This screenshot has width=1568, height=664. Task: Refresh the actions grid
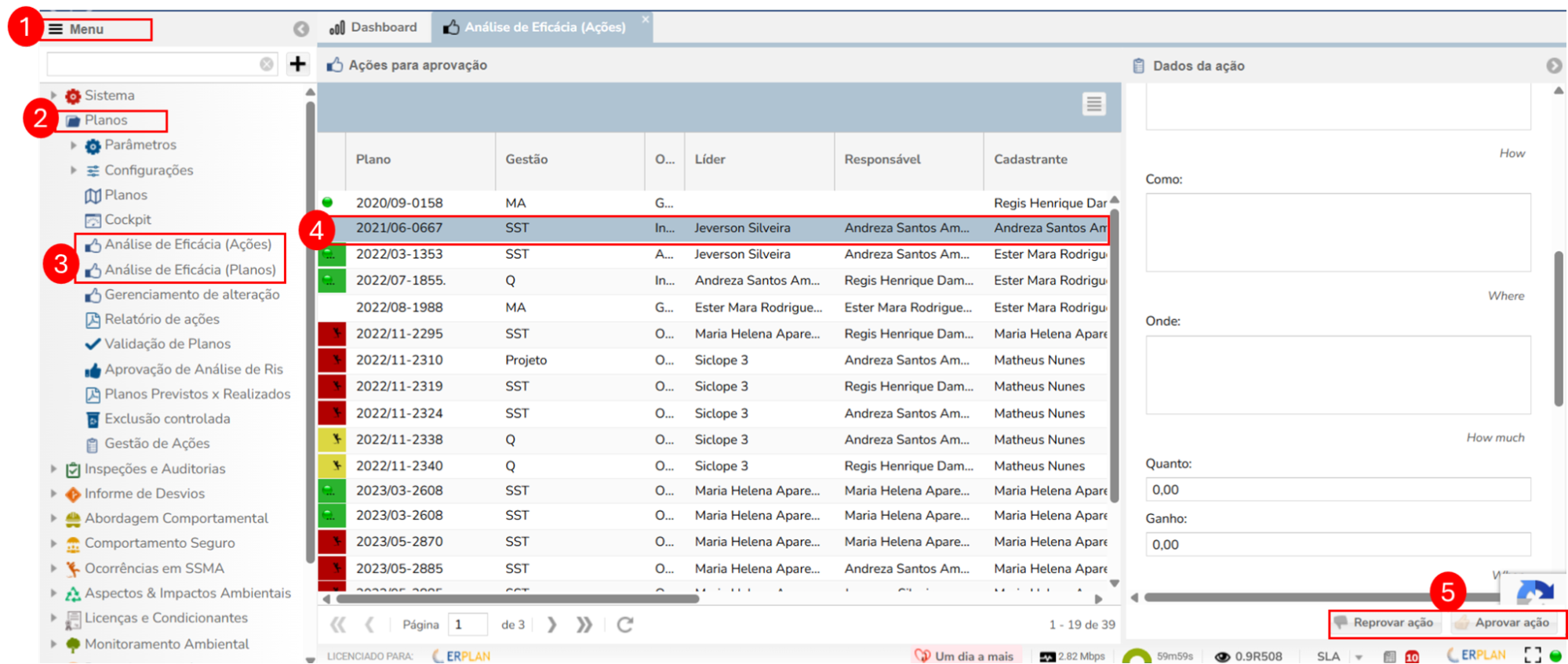[x=625, y=625]
